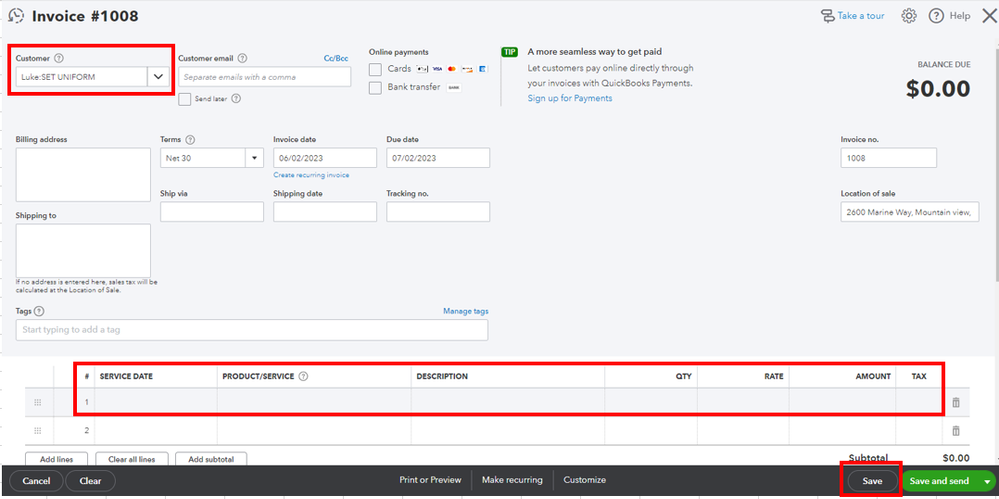Viewport: 999px width, 499px height.
Task: Click the drag handle for line 1
Action: [39, 402]
